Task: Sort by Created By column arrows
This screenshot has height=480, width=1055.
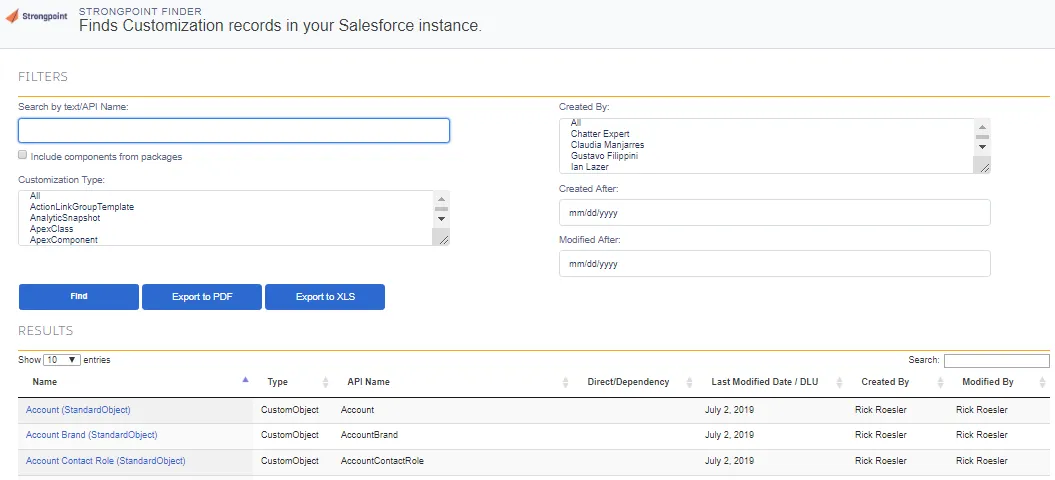Action: point(940,382)
